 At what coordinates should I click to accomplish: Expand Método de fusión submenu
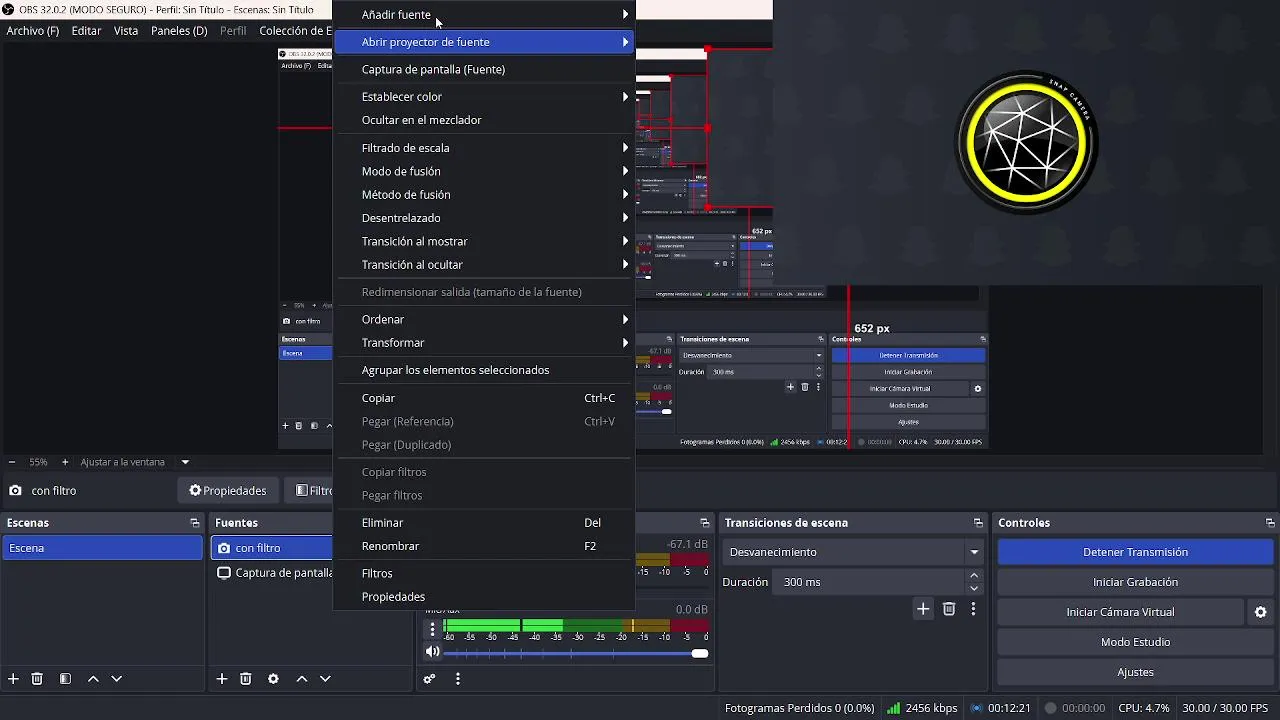(x=484, y=195)
